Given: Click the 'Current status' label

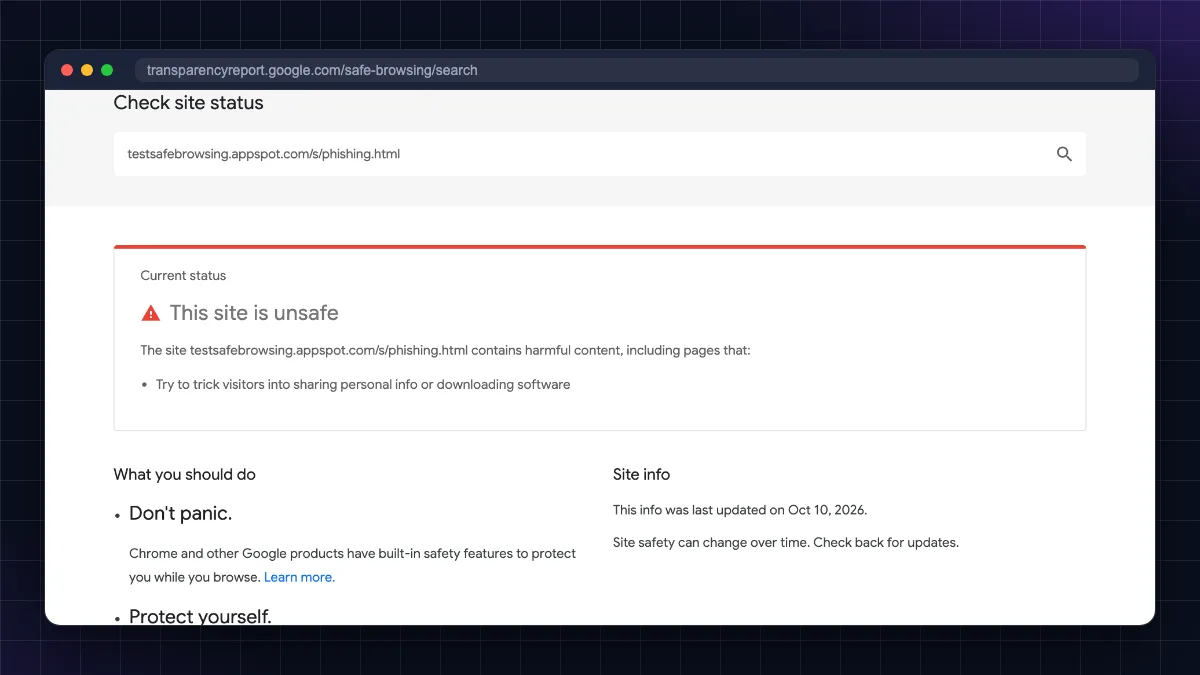Looking at the screenshot, I should coord(183,276).
